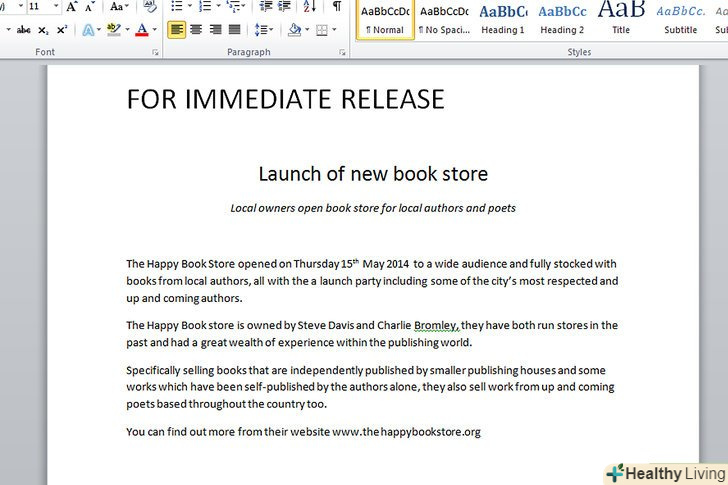The image size is (728, 485).
Task: Expand the multilevel list arrow
Action: point(244,6)
